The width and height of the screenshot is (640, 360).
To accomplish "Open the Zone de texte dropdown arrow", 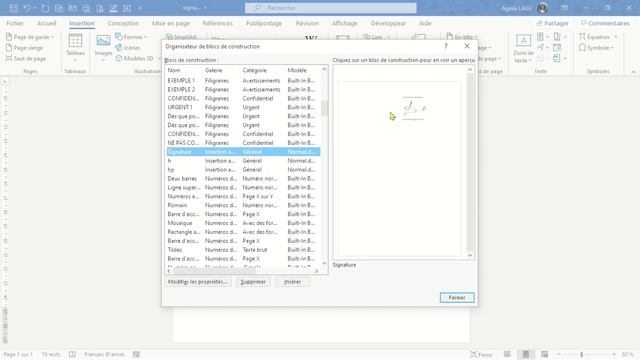I will point(530,61).
